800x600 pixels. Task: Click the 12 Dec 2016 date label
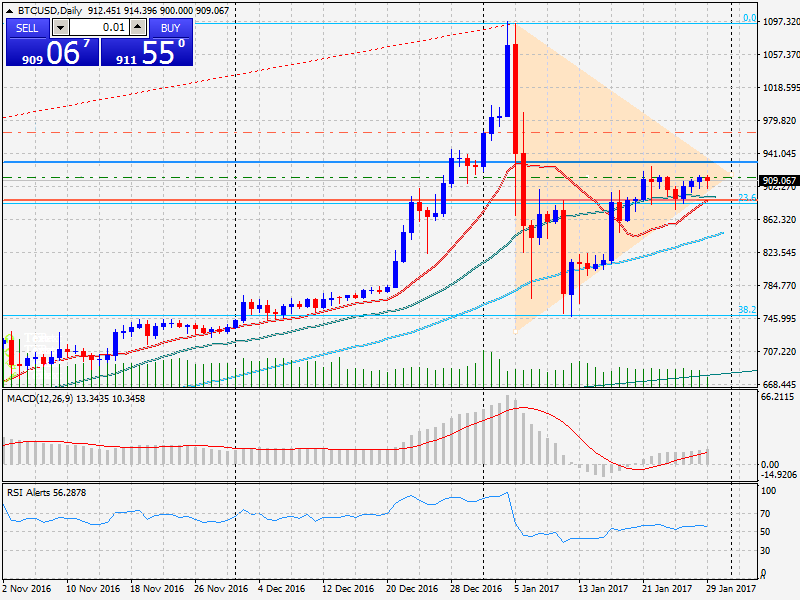[x=348, y=588]
